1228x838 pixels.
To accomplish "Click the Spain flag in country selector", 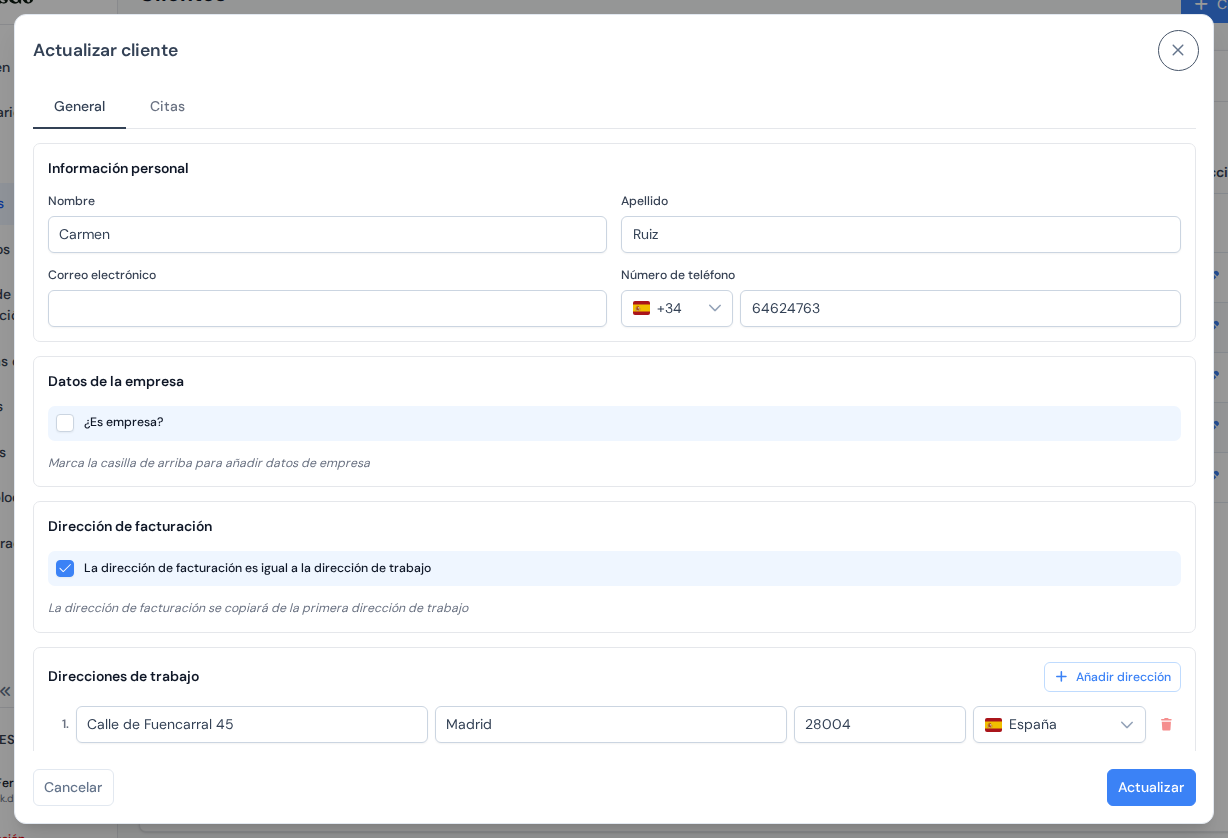I will 993,724.
